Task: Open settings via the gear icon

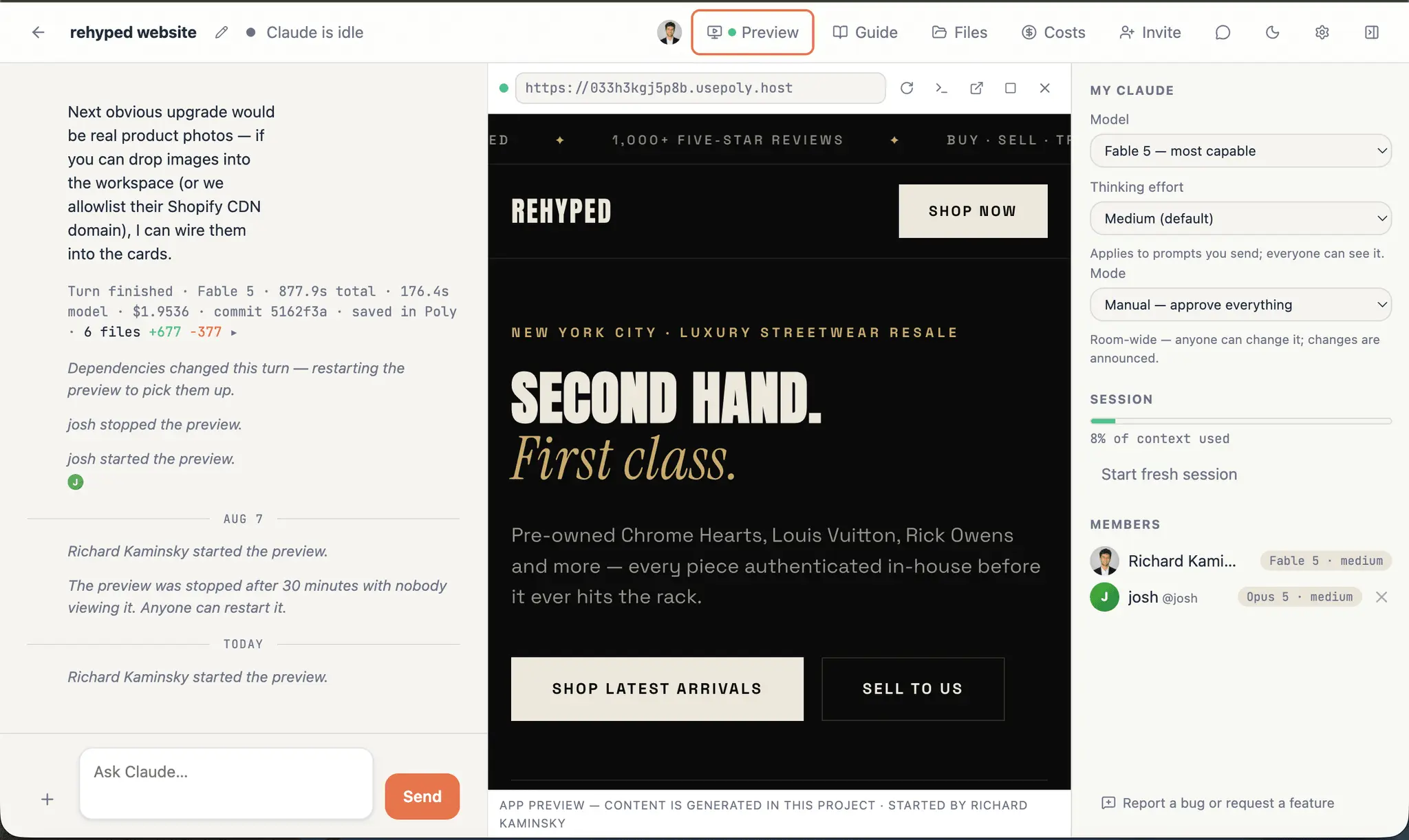Action: click(x=1322, y=32)
